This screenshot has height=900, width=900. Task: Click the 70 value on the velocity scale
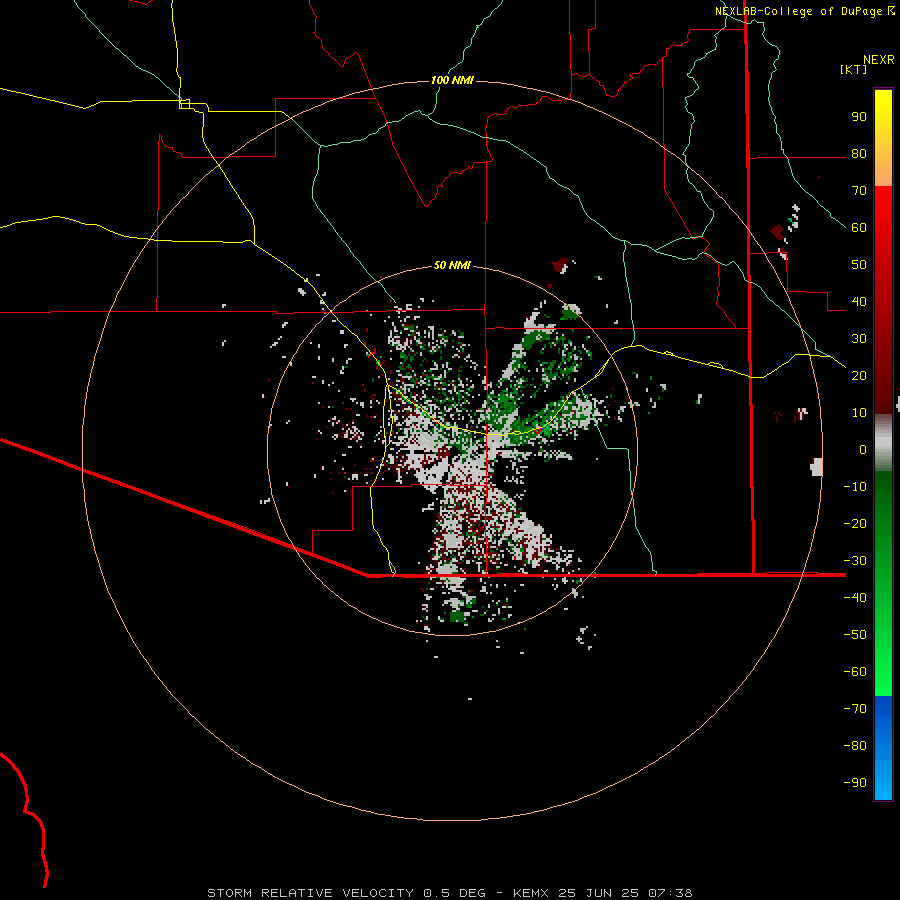point(859,191)
